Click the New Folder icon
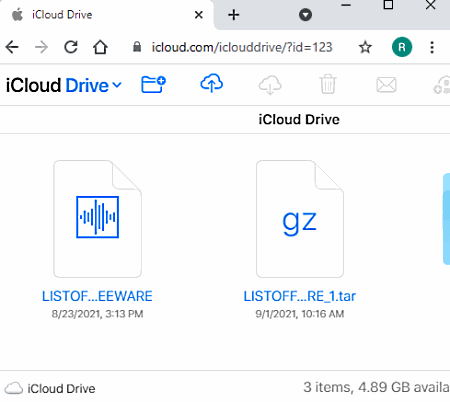450x402 pixels. 153,84
